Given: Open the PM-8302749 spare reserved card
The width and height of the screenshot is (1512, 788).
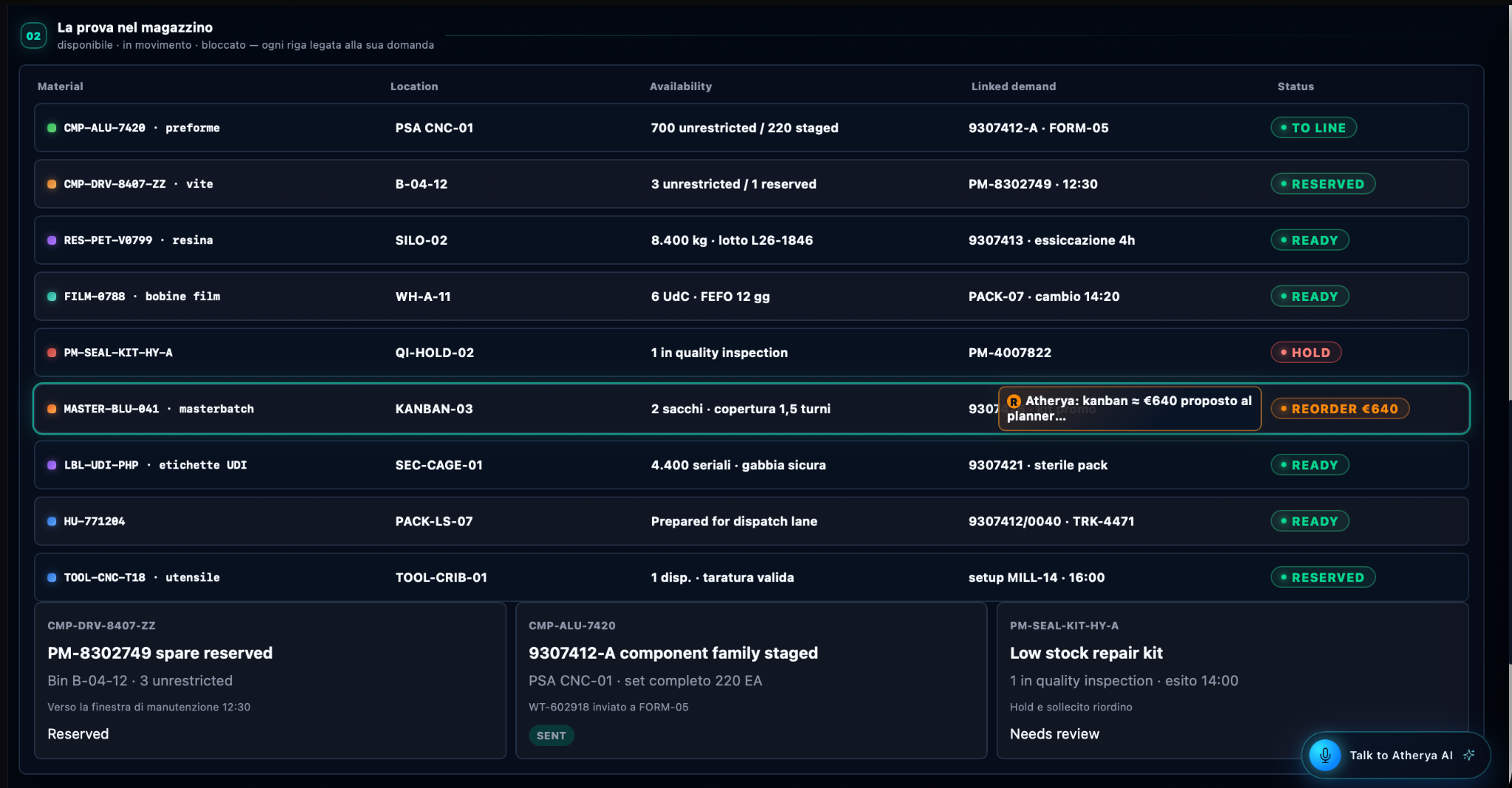Looking at the screenshot, I should (270, 680).
